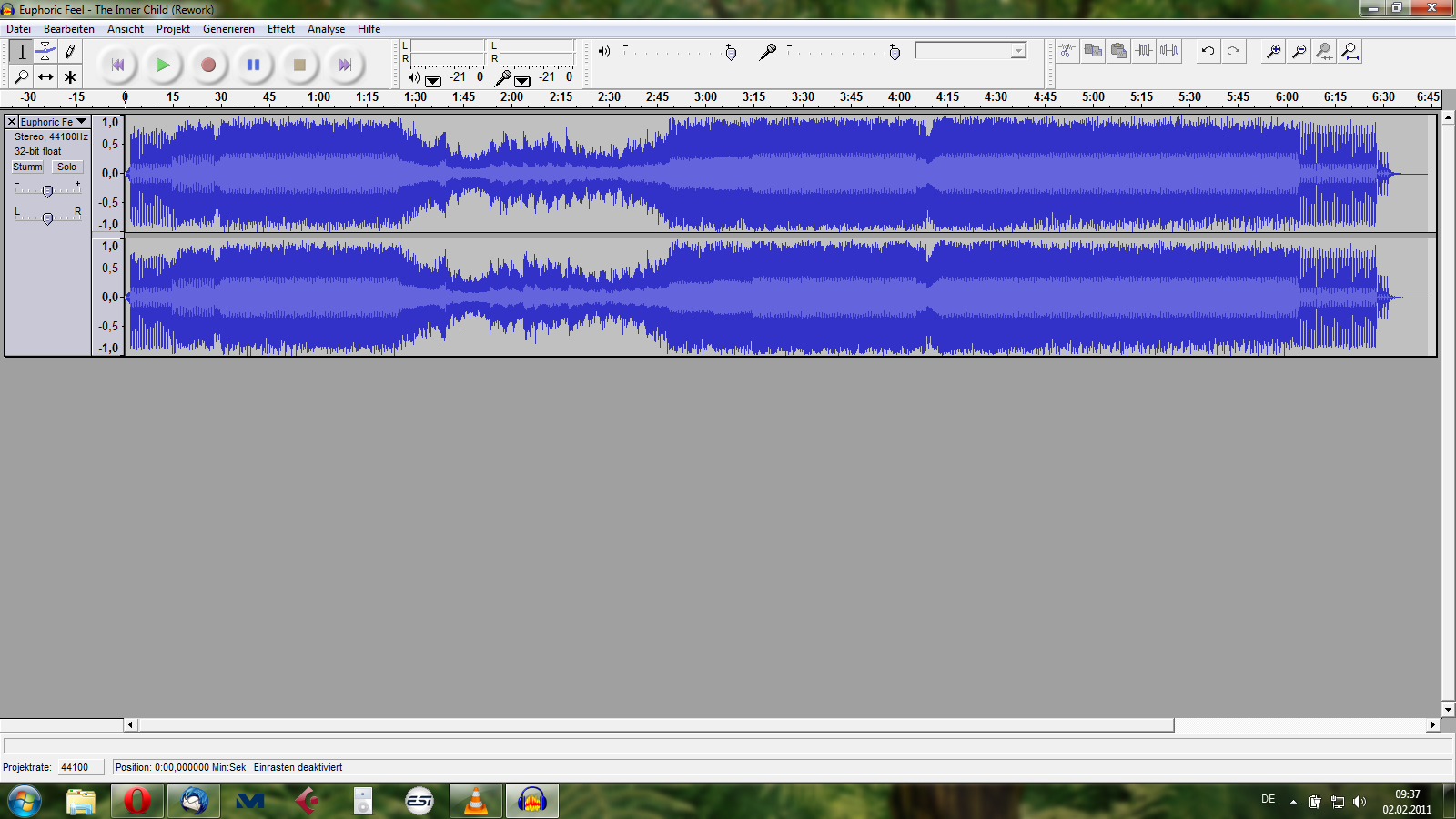Click the horizontal scrollbar right arrow

(1433, 725)
